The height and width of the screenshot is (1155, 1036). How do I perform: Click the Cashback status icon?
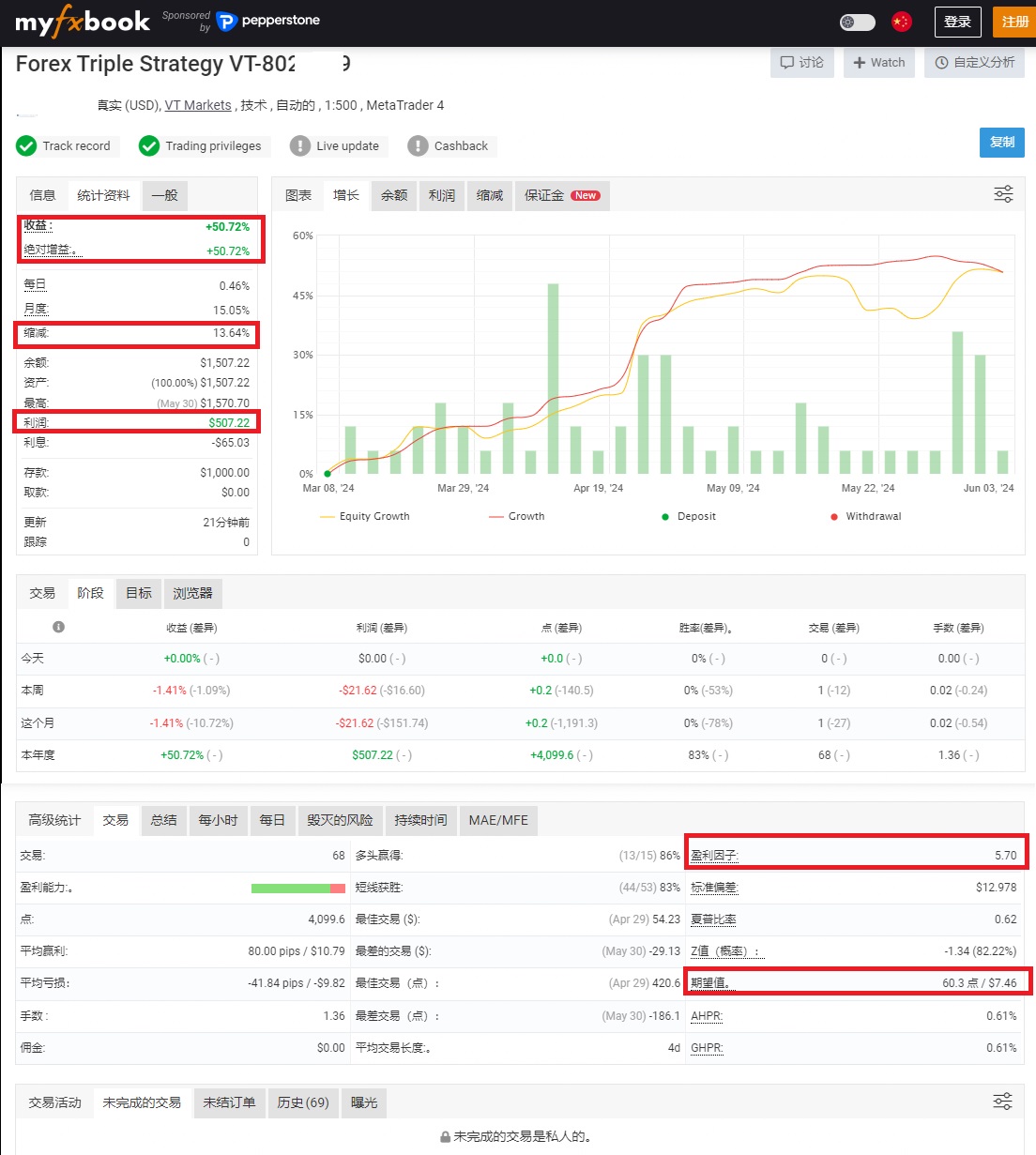[x=418, y=145]
